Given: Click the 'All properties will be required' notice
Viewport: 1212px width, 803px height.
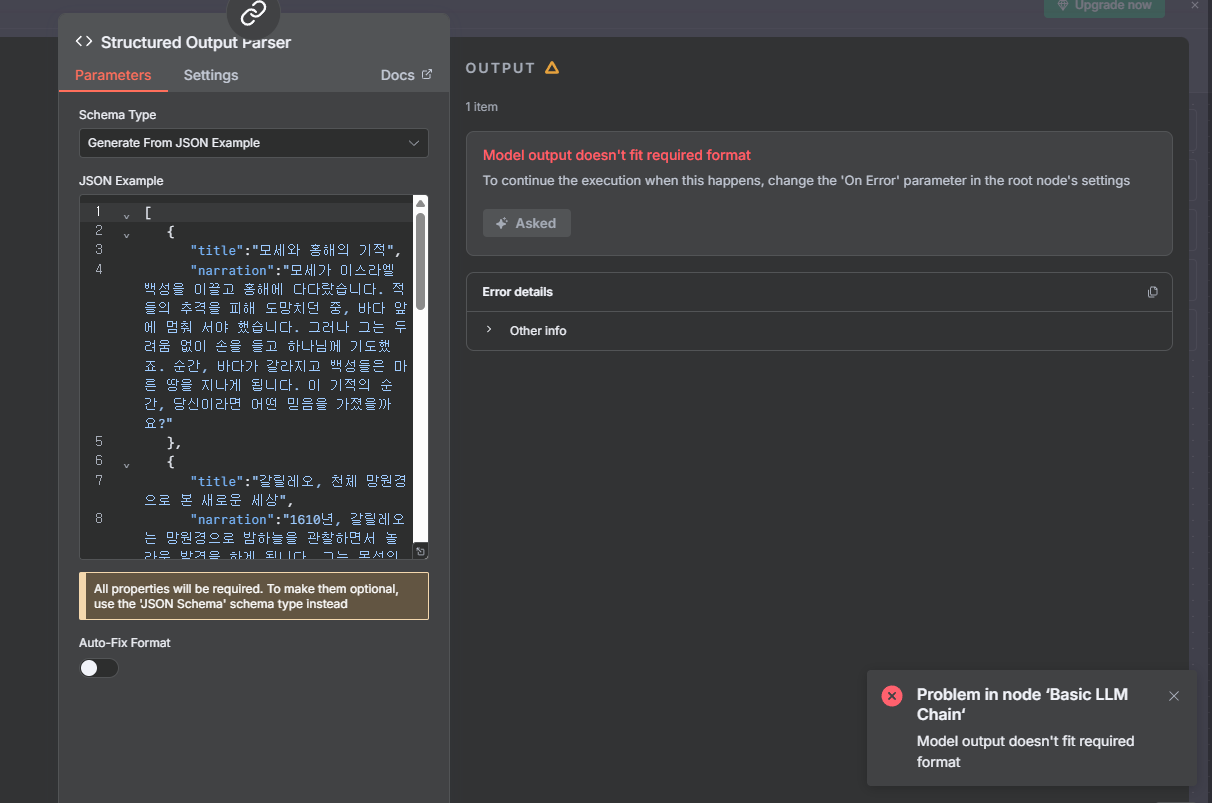Looking at the screenshot, I should 254,596.
